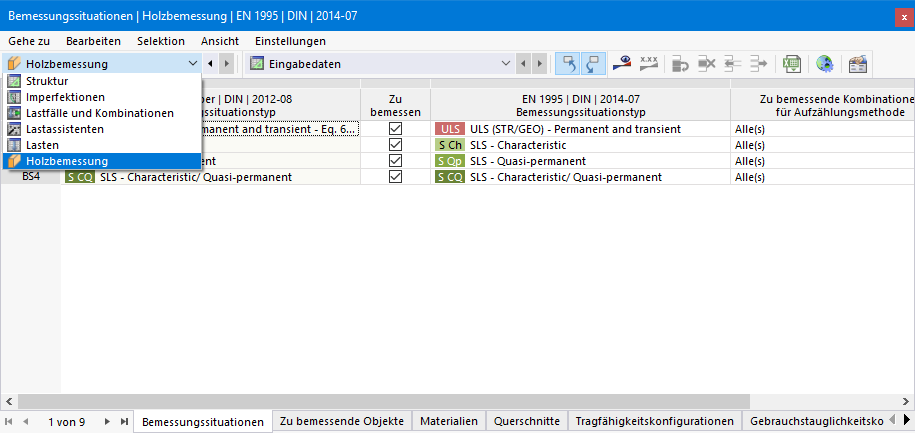This screenshot has width=915, height=433.
Task: Open the Ansicht menu
Action: pyautogui.click(x=220, y=41)
